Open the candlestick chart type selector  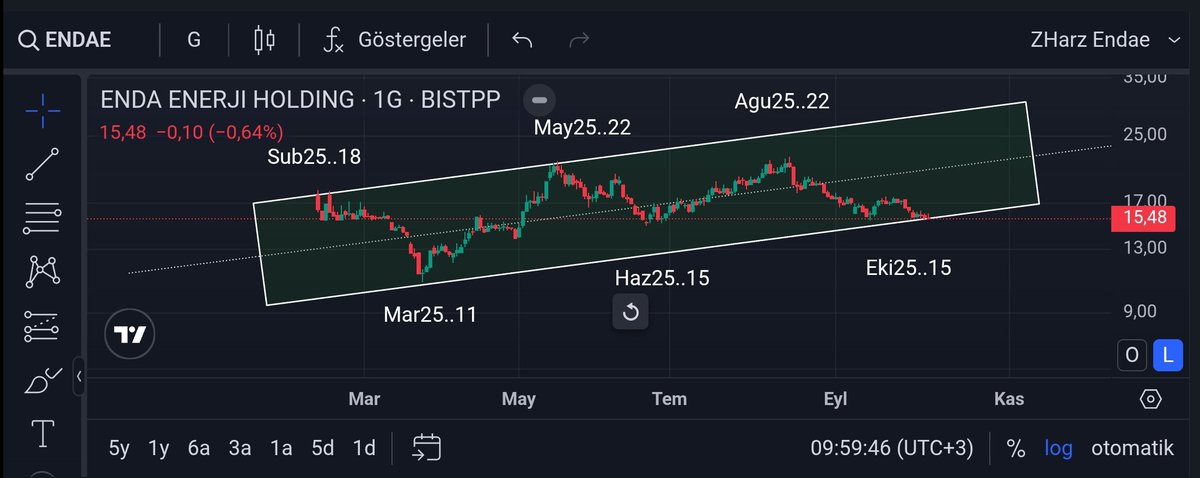coord(264,40)
